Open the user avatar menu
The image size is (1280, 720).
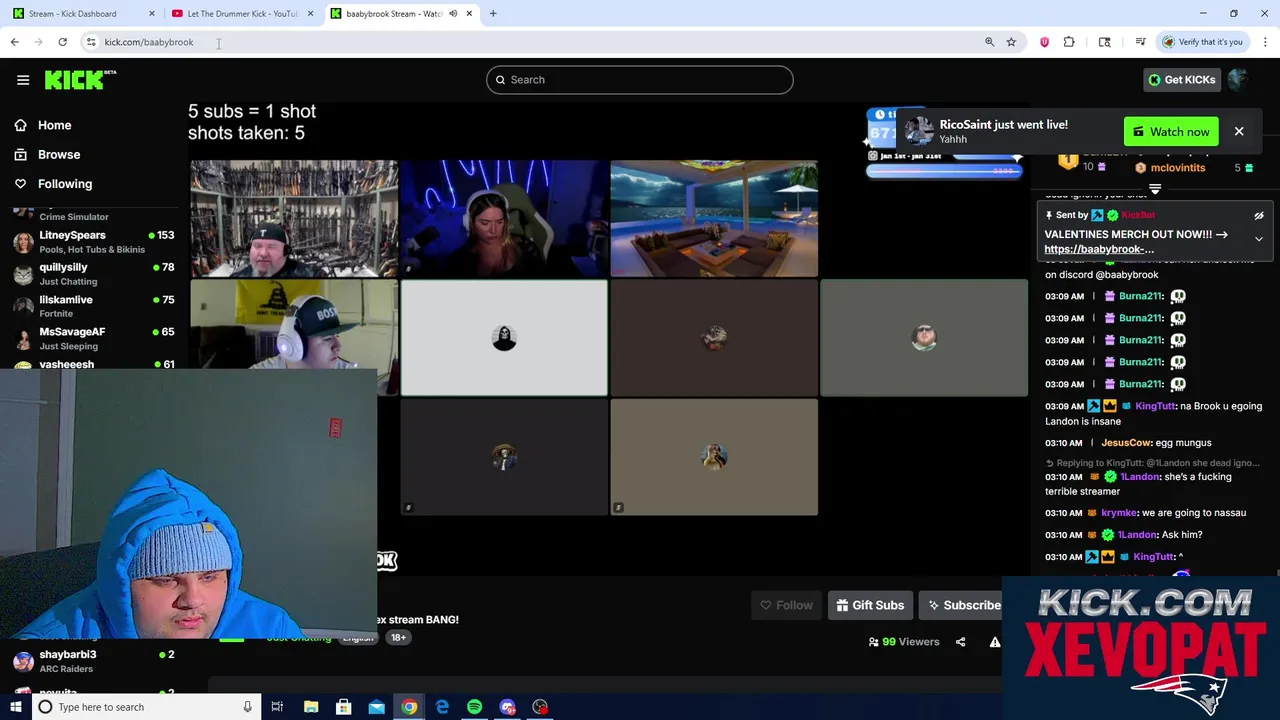[1239, 80]
